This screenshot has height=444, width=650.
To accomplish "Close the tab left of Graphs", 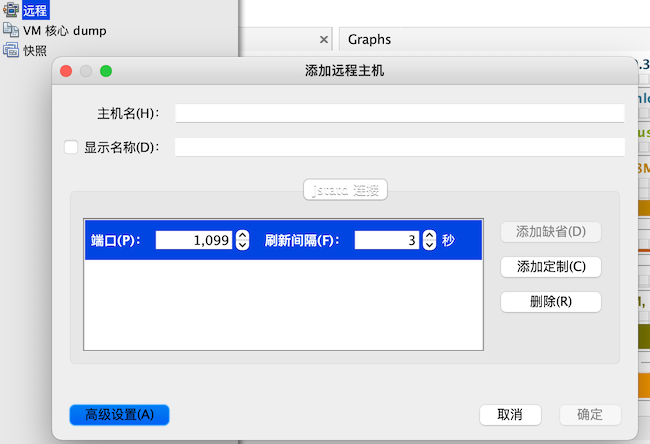I will (323, 40).
